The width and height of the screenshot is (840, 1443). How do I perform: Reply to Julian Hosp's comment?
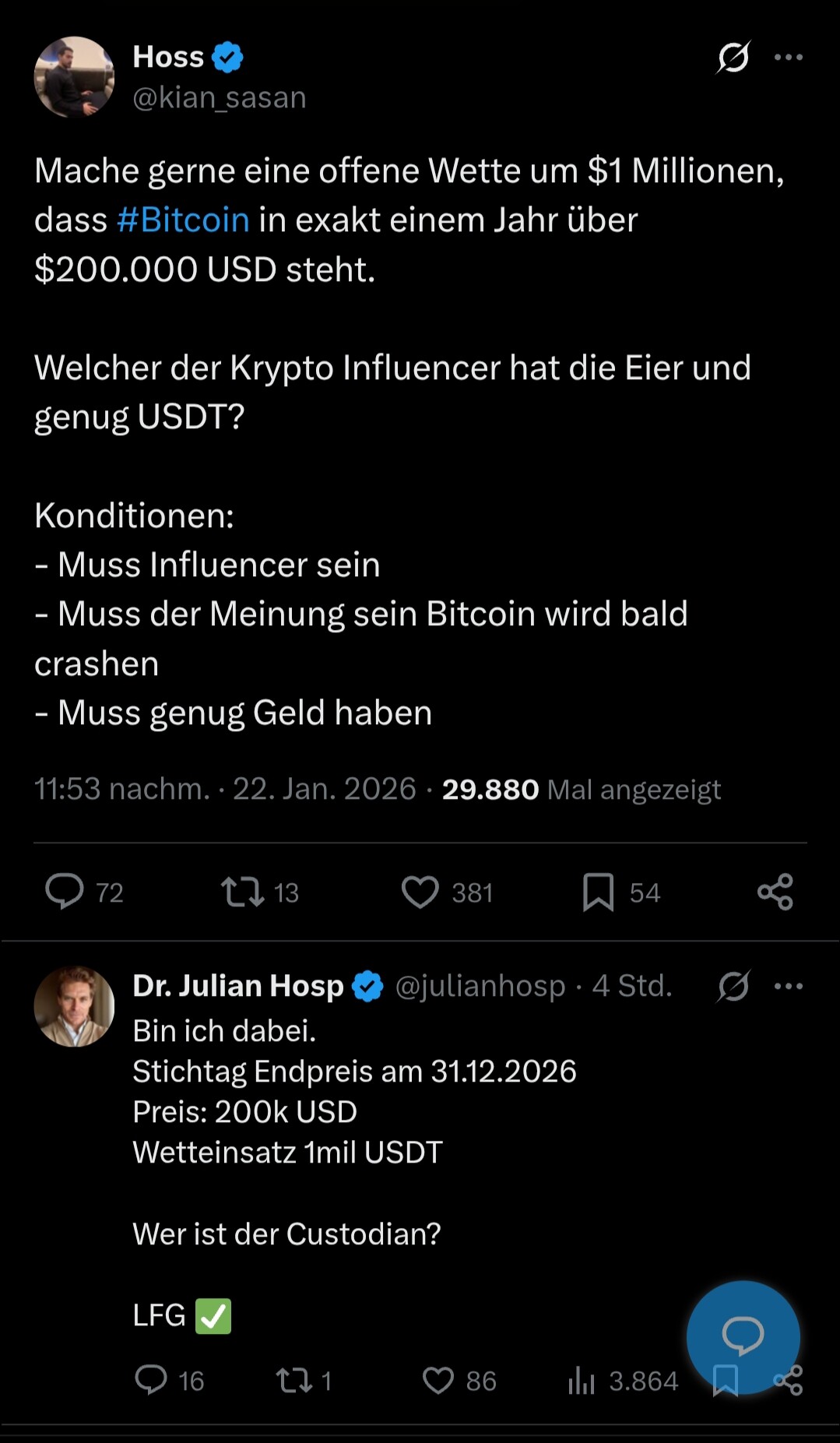coord(151,1380)
